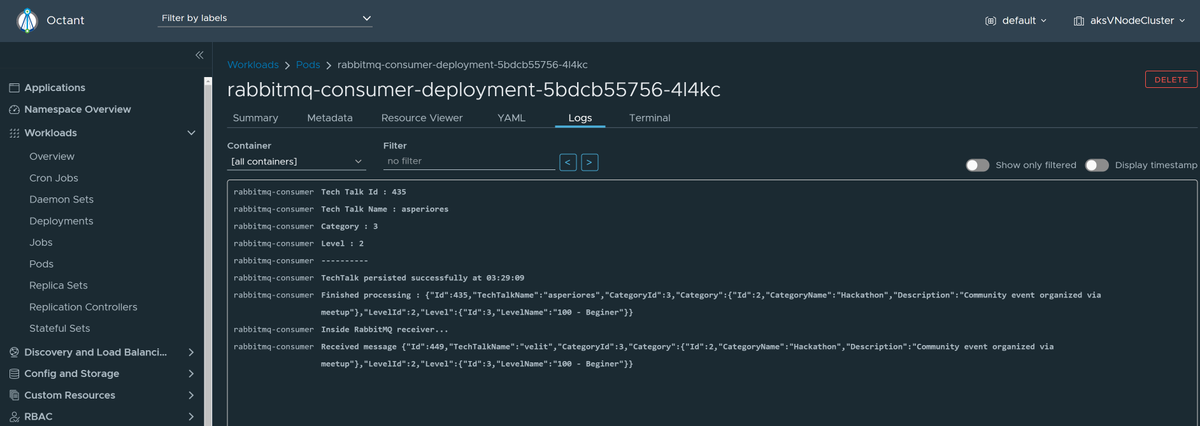The width and height of the screenshot is (1200, 426).
Task: Click the log line 'Category : 3'
Action: pyautogui.click(x=349, y=226)
